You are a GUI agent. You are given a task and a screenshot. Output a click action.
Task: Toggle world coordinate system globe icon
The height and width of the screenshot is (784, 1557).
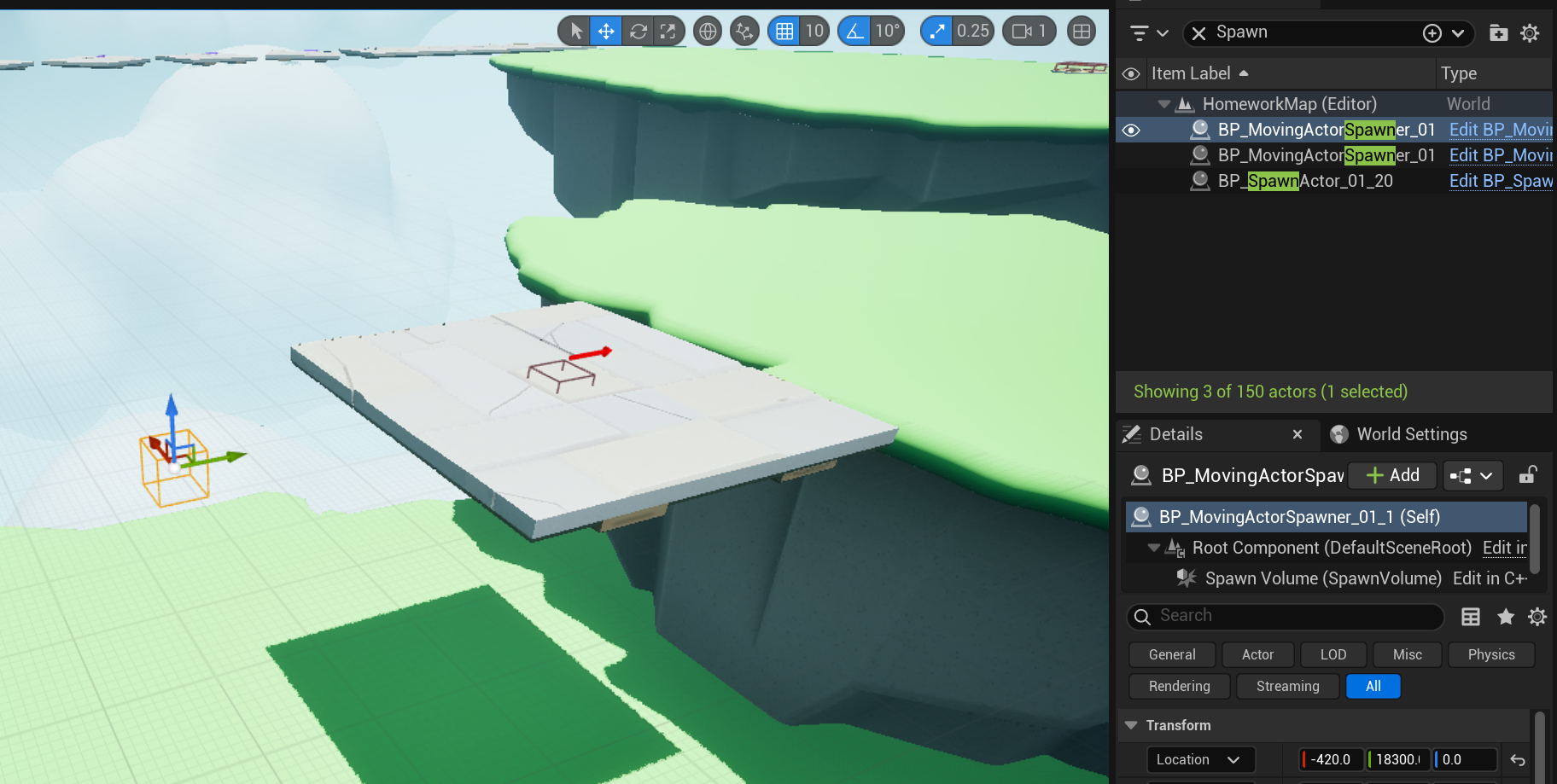708,32
